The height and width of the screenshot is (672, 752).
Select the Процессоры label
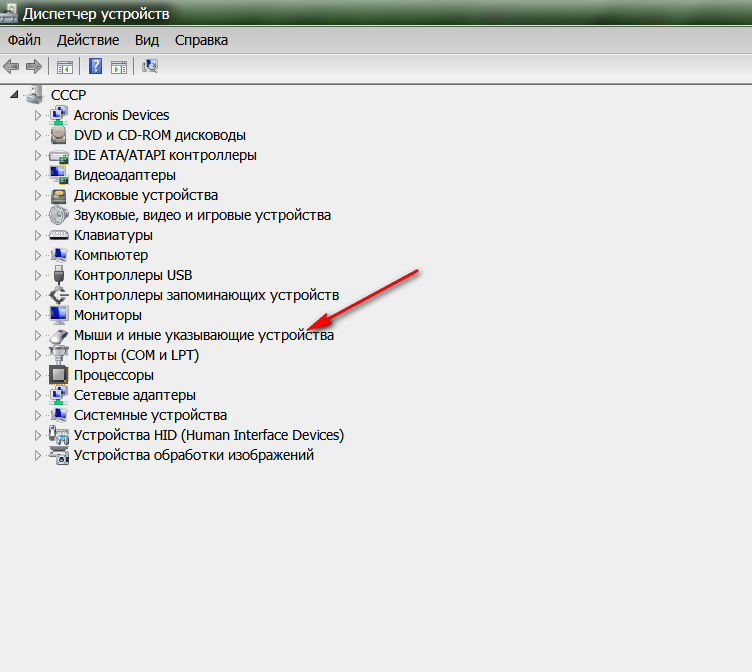(x=114, y=376)
